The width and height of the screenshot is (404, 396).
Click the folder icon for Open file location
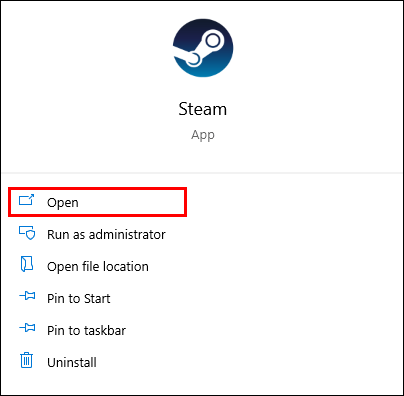(x=27, y=264)
